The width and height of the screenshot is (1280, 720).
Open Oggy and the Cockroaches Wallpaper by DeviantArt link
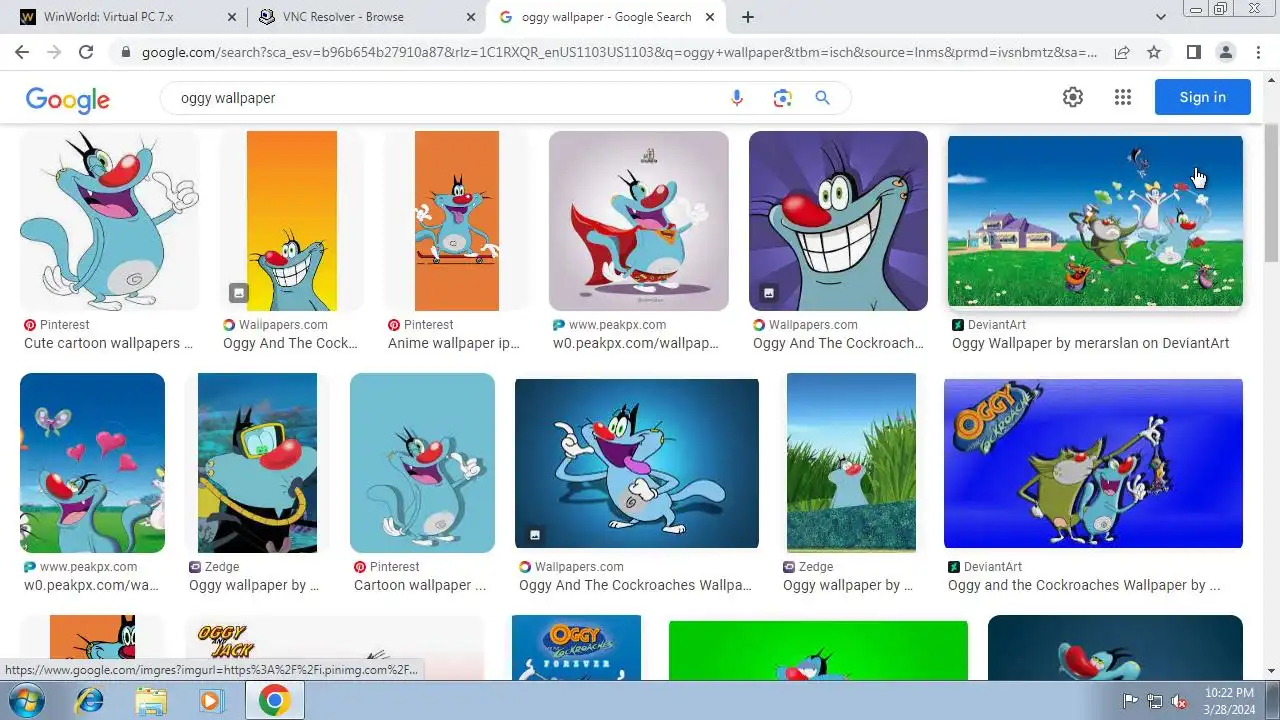click(1084, 585)
